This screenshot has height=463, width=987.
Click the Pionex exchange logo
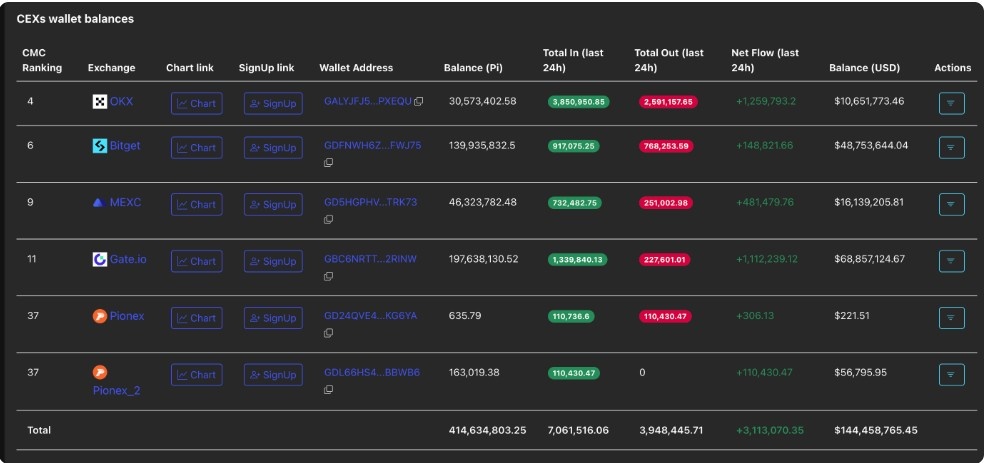point(99,316)
